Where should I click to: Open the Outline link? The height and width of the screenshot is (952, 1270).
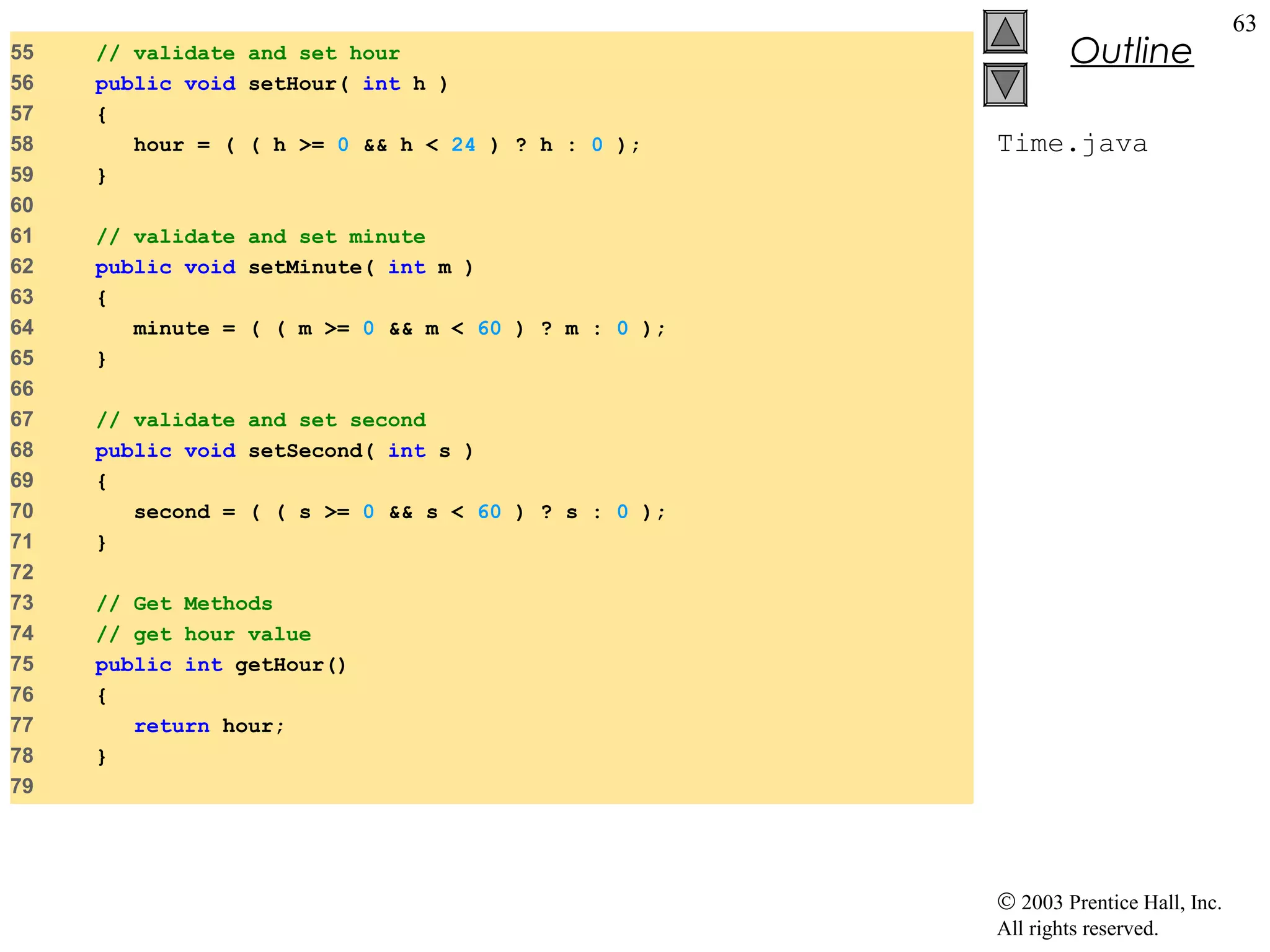coord(1131,51)
